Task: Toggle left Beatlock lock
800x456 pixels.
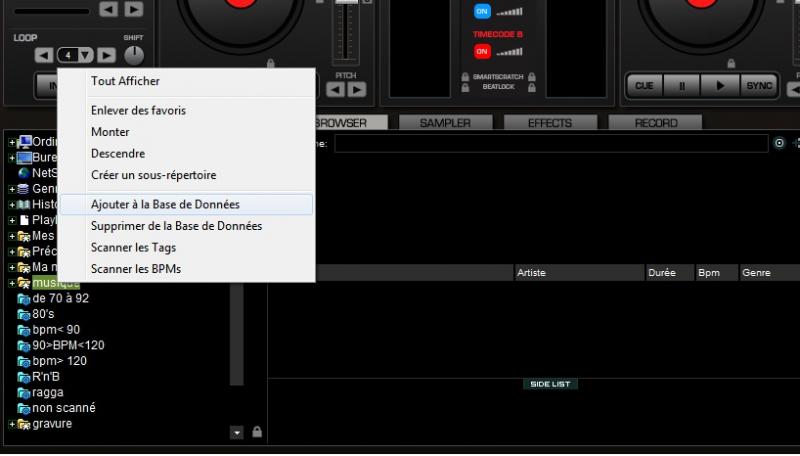Action: tap(465, 88)
